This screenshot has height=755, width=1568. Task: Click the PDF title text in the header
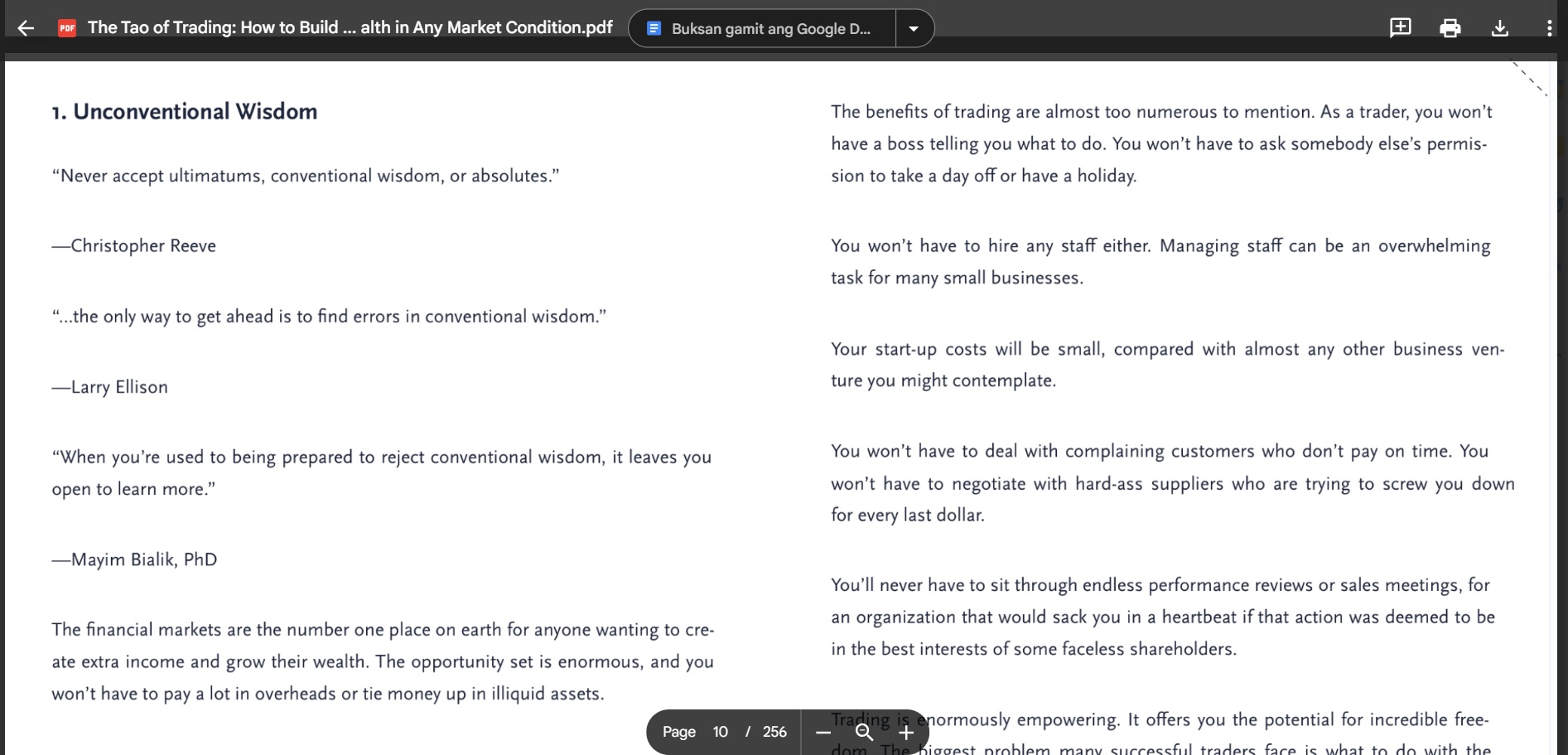pyautogui.click(x=350, y=27)
